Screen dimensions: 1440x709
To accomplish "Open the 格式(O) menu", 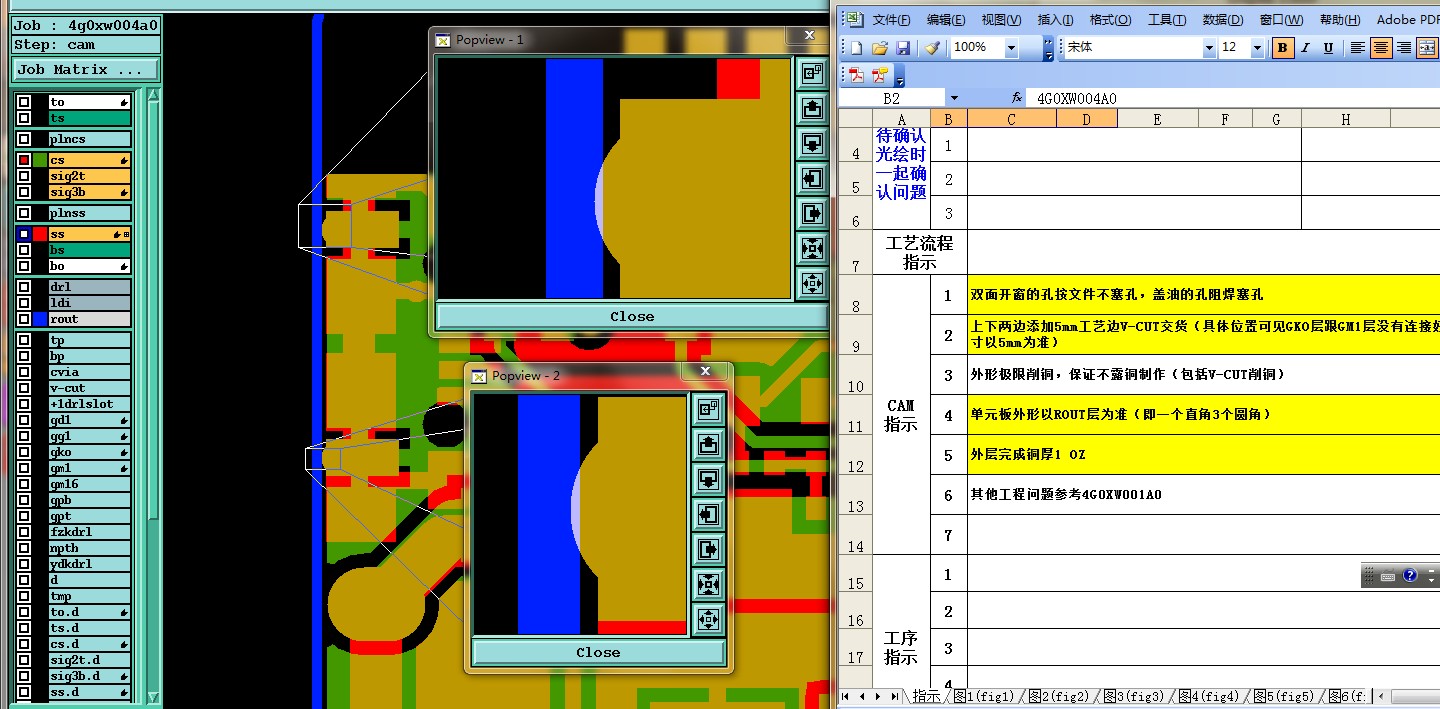I will (x=1110, y=20).
